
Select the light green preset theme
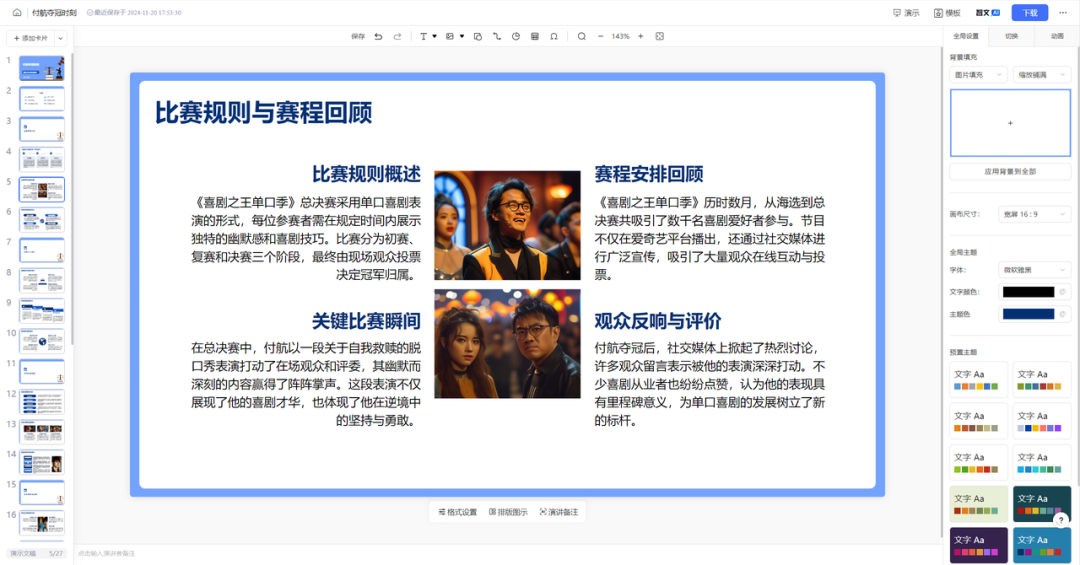coord(978,504)
